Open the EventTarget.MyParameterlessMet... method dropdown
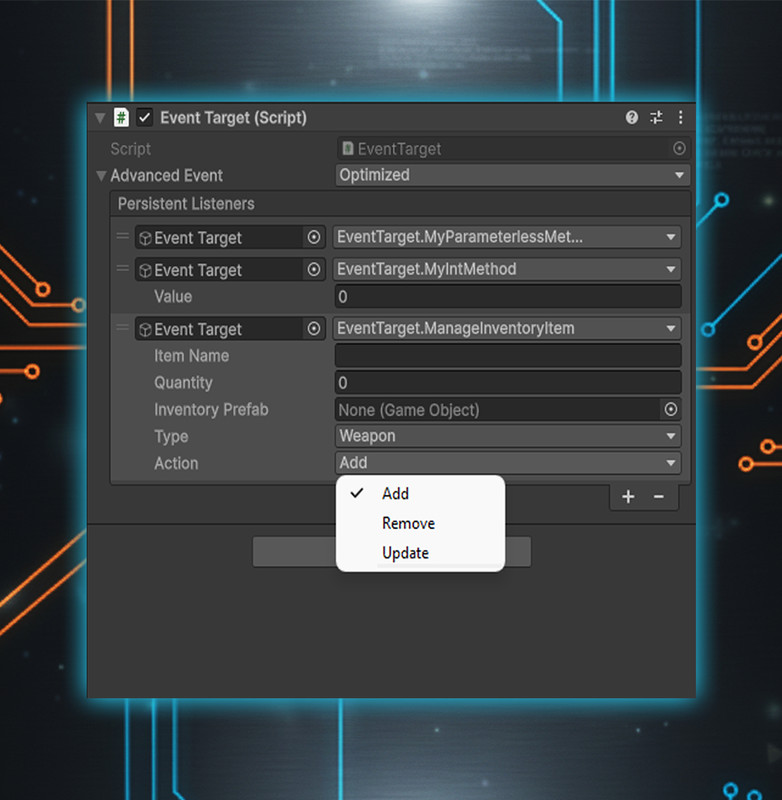This screenshot has height=800, width=782. [507, 237]
